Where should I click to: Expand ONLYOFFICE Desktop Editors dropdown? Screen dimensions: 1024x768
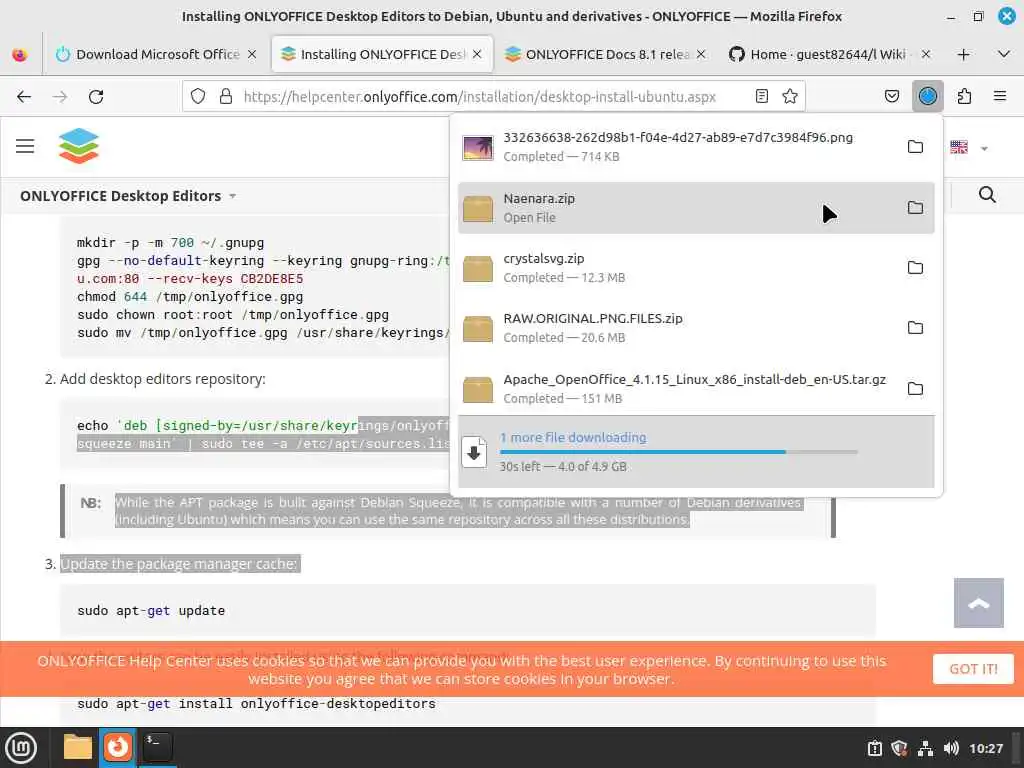tap(128, 196)
